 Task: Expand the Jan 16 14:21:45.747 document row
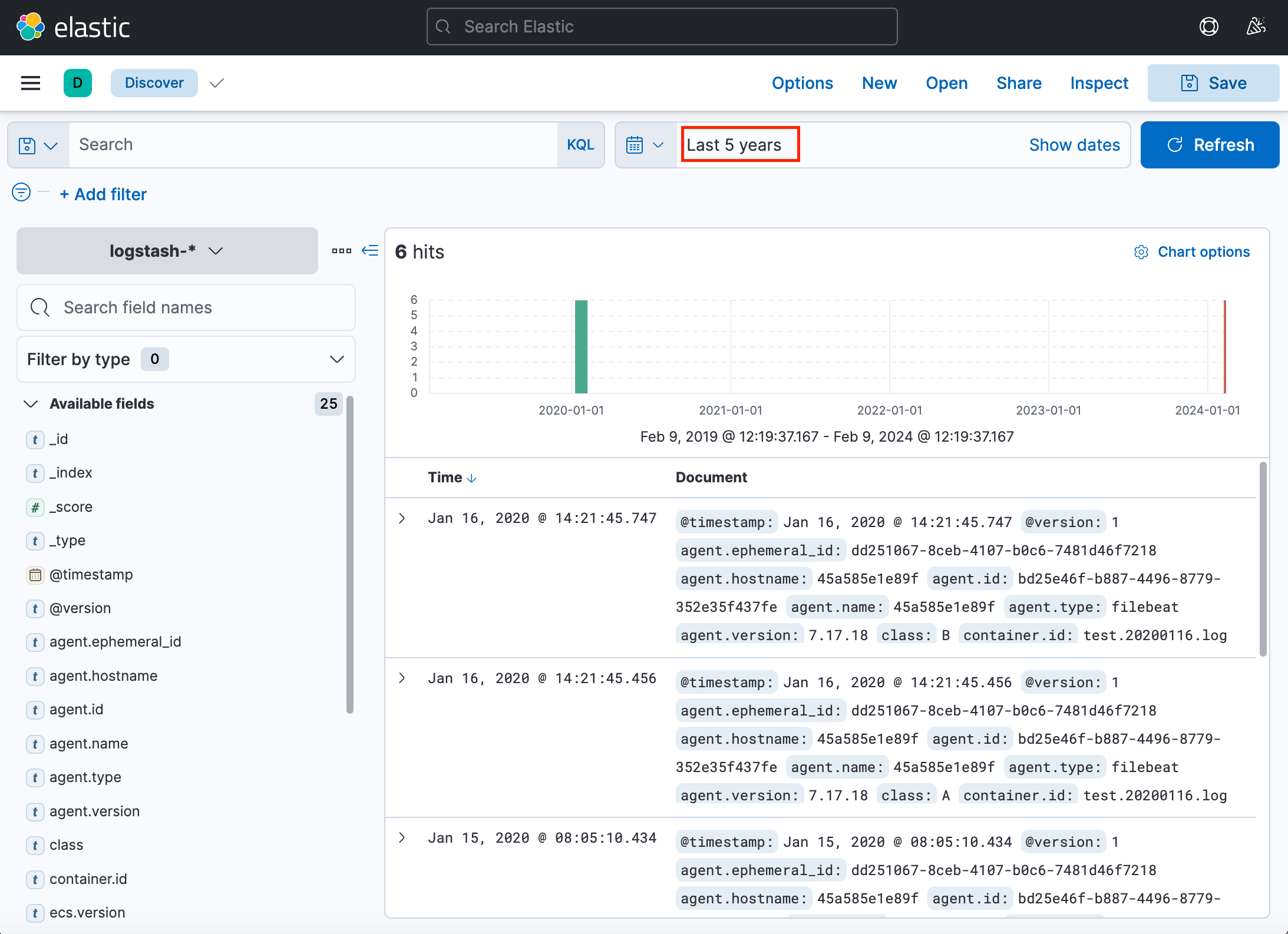(x=402, y=518)
